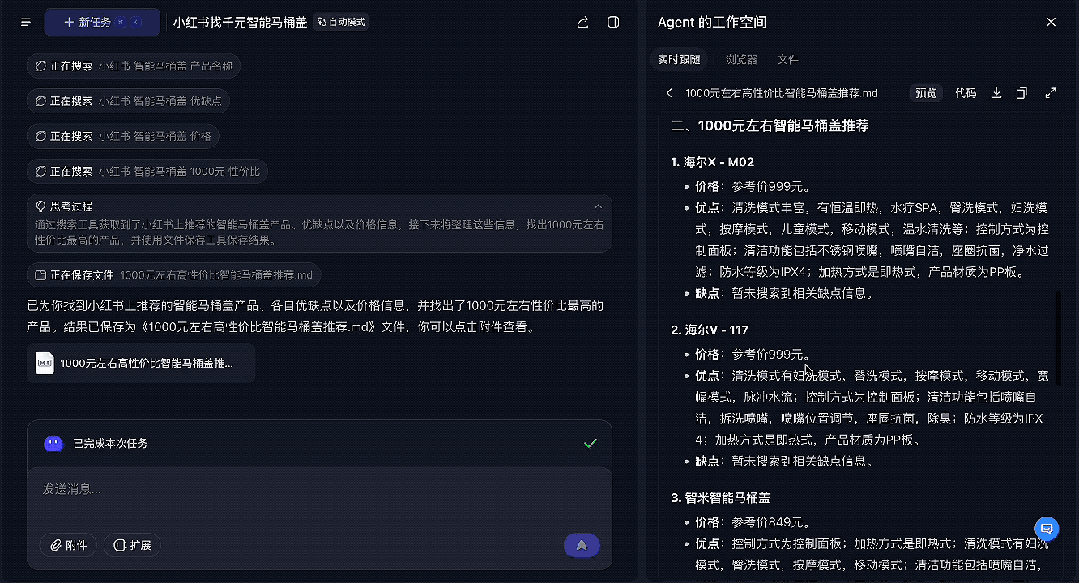
Task: Click the 3. 智米智能马桶盖 heading
Action: coord(720,498)
